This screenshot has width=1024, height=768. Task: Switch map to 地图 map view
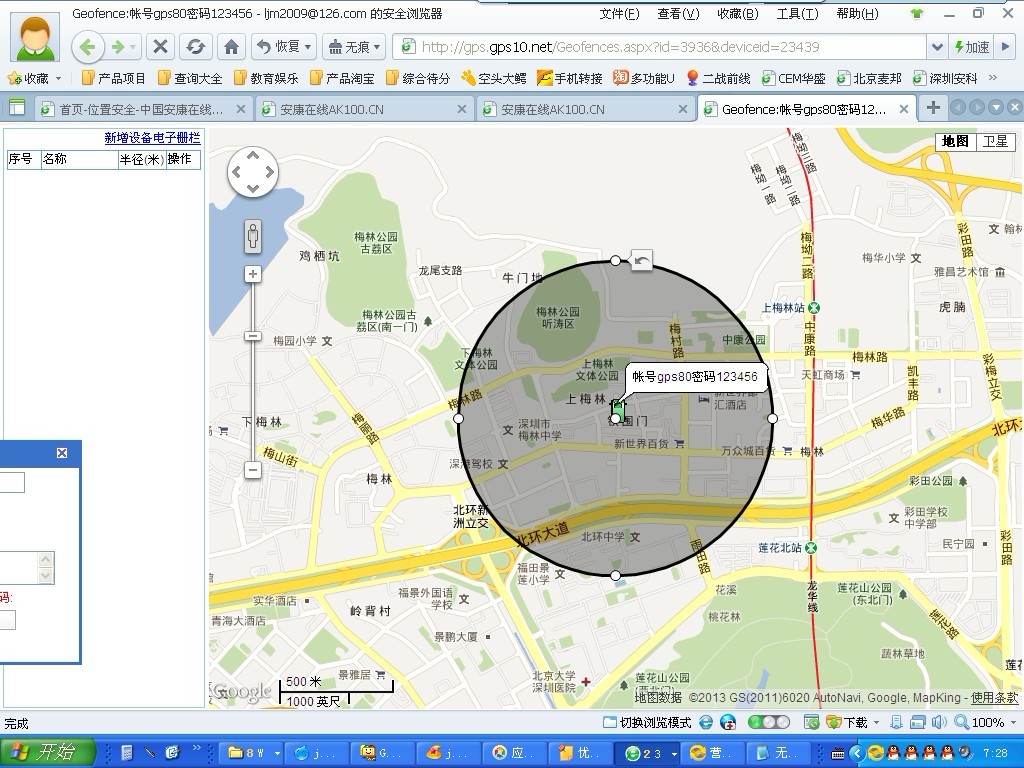(955, 141)
